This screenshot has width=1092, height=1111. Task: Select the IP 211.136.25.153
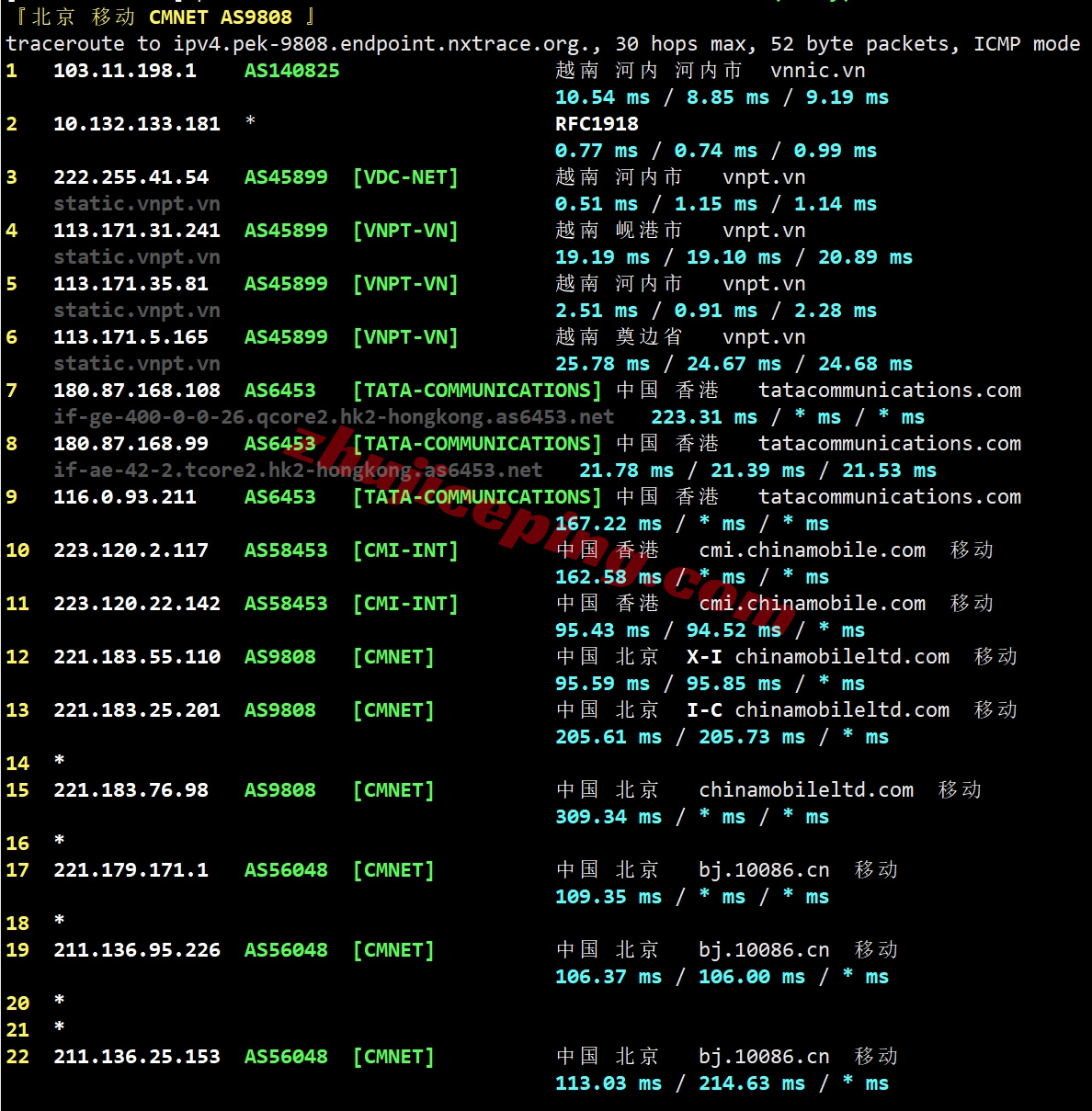[137, 1057]
